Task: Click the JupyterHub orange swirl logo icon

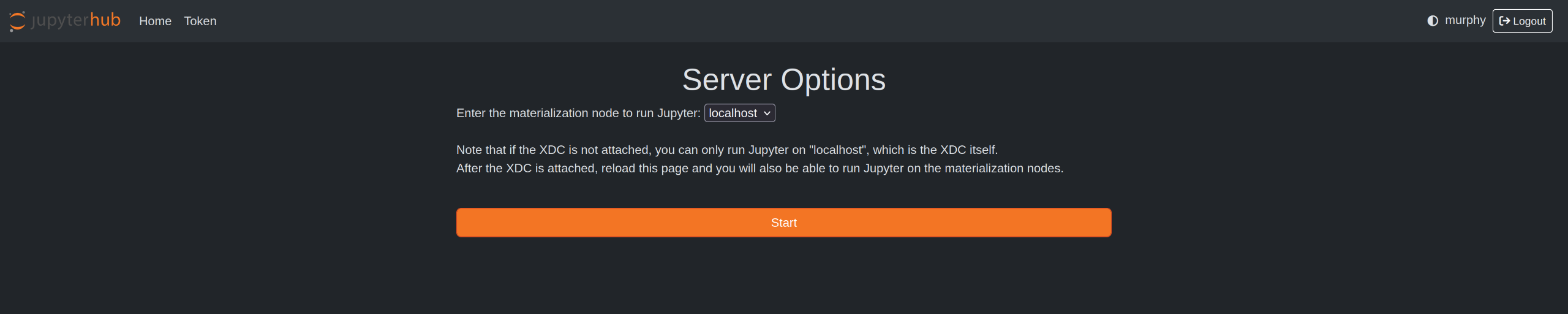Action: [17, 21]
